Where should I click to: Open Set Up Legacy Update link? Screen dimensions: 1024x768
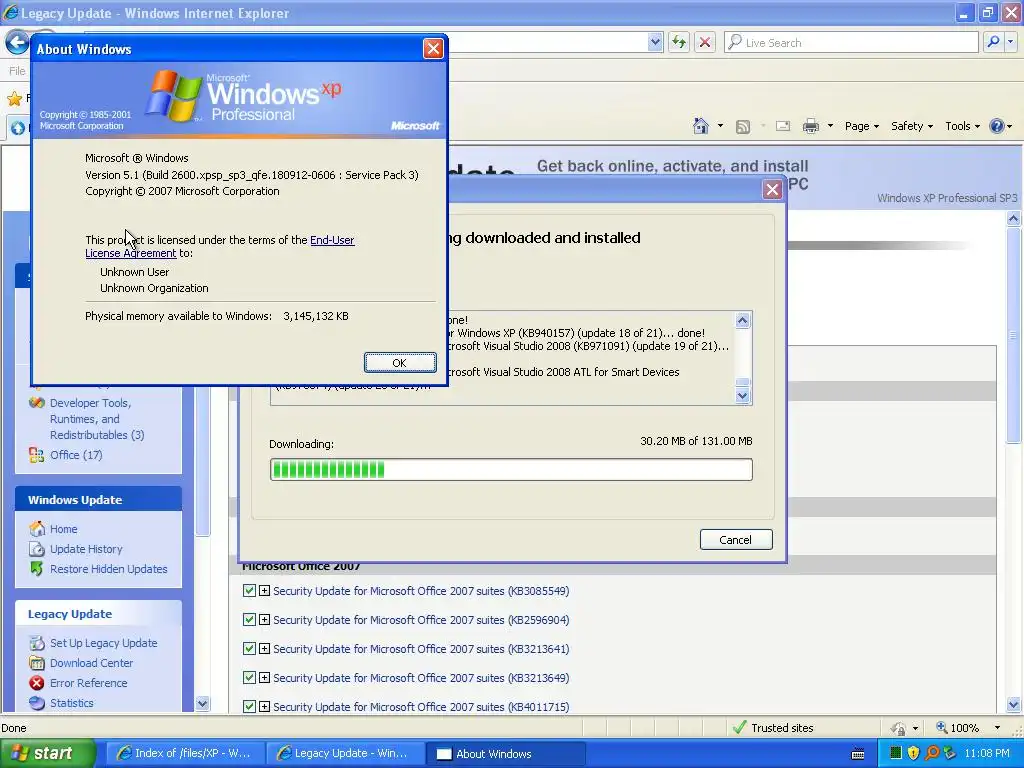103,643
